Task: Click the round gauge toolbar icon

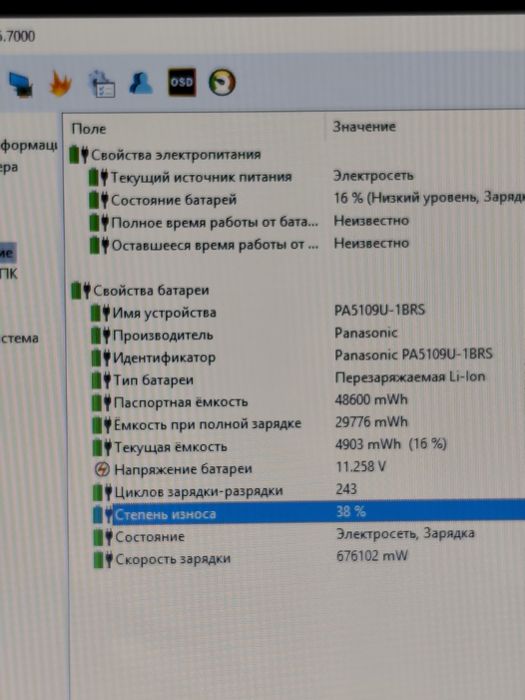Action: (x=222, y=82)
